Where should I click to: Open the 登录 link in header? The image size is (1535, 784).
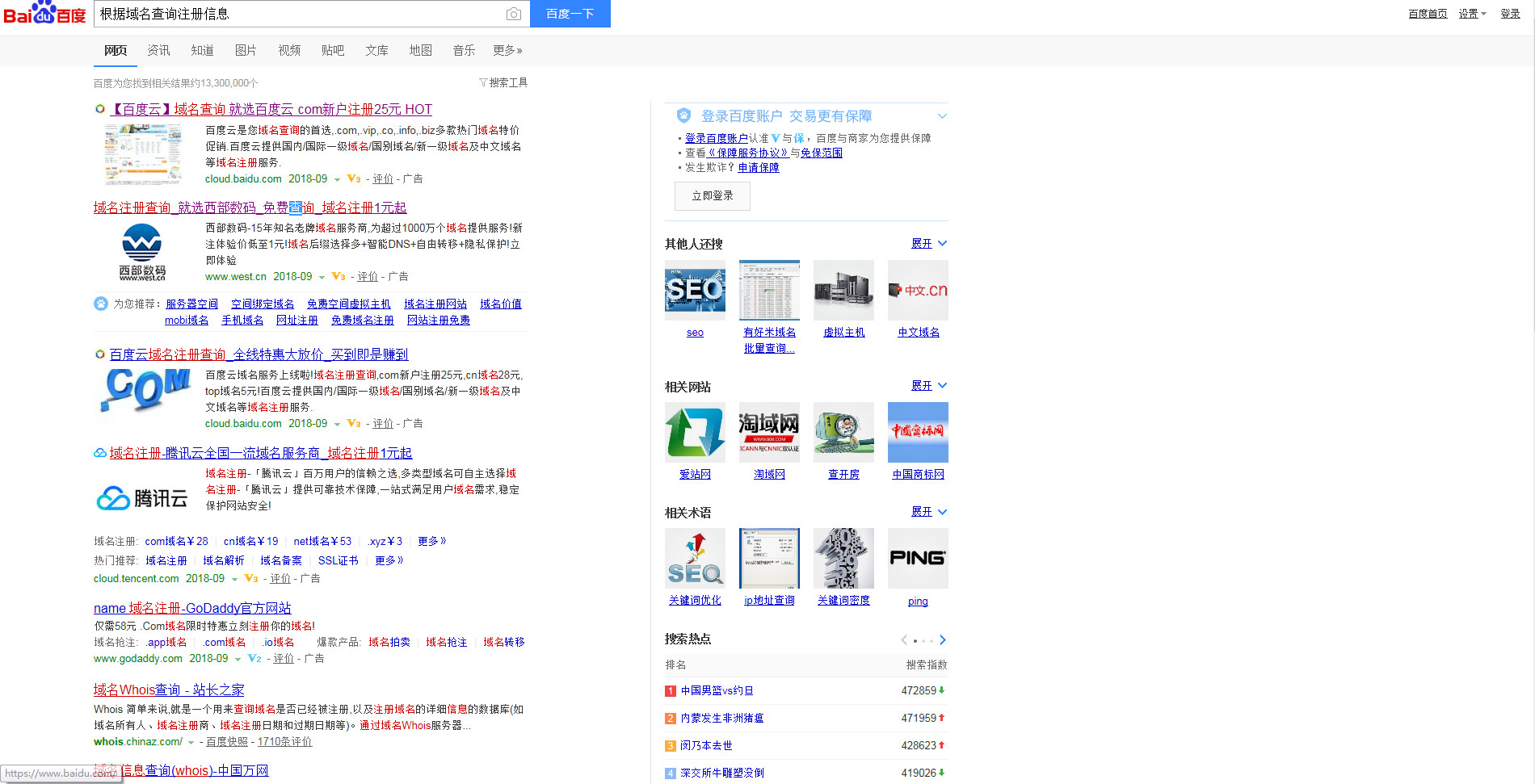pos(1510,14)
